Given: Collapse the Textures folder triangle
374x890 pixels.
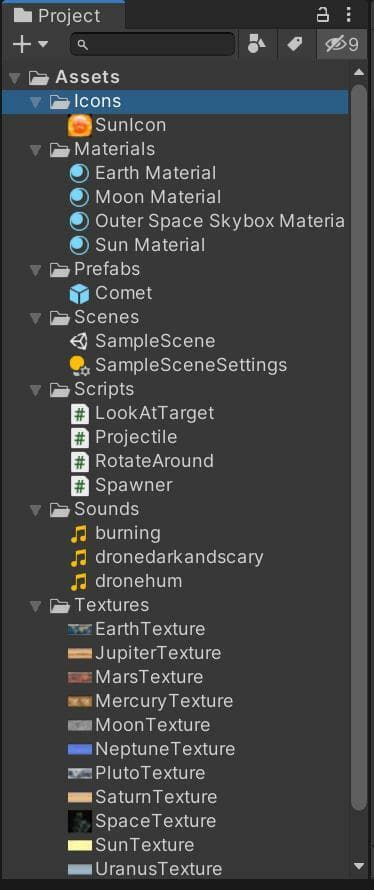Looking at the screenshot, I should (x=36, y=606).
